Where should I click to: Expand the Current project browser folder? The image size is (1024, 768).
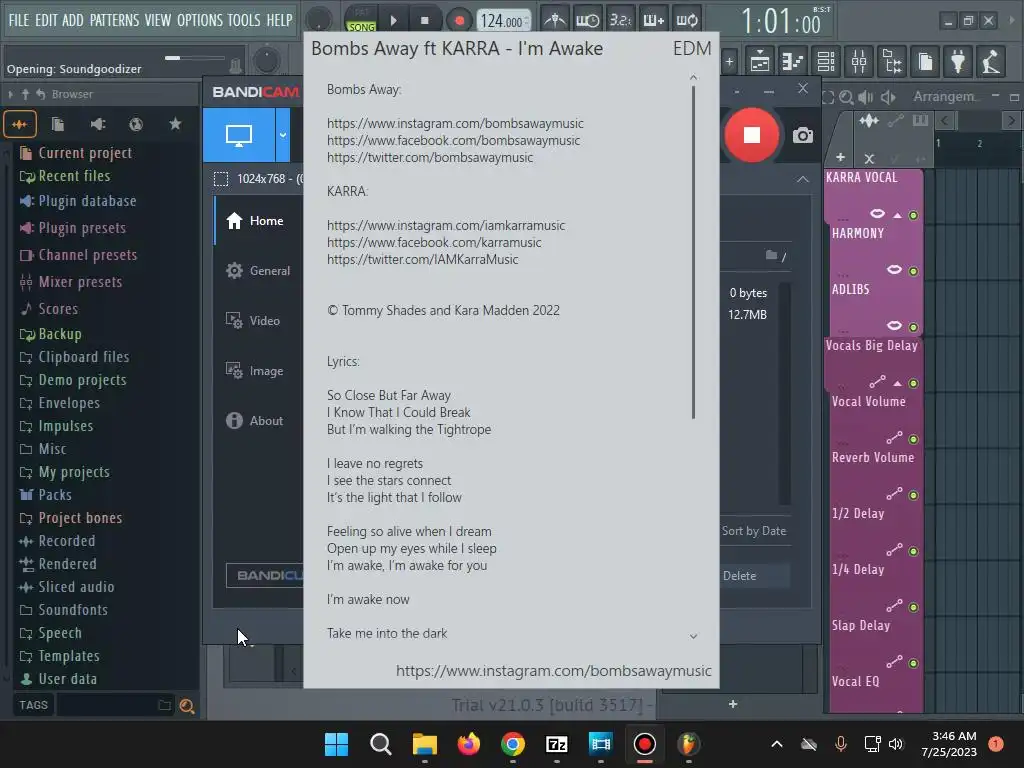(x=76, y=153)
